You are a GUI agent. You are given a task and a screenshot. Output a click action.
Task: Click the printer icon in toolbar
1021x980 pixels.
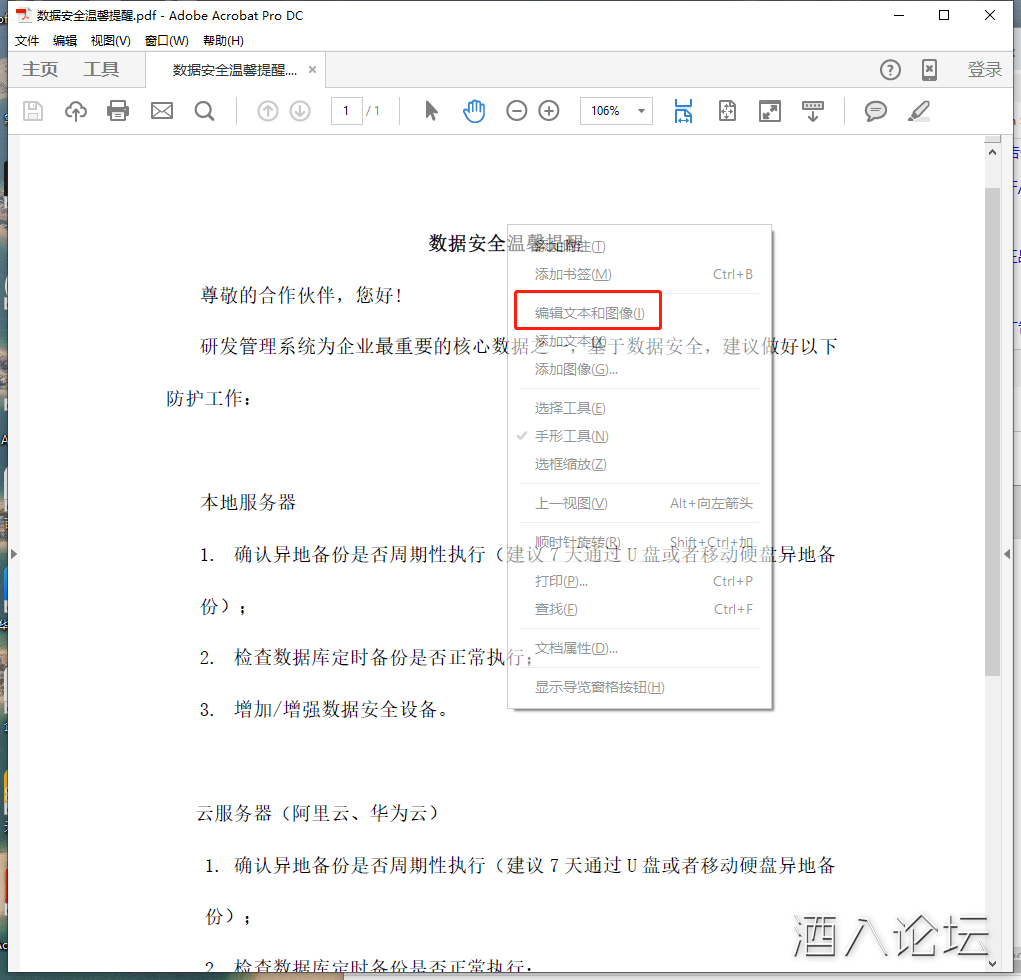coord(118,111)
